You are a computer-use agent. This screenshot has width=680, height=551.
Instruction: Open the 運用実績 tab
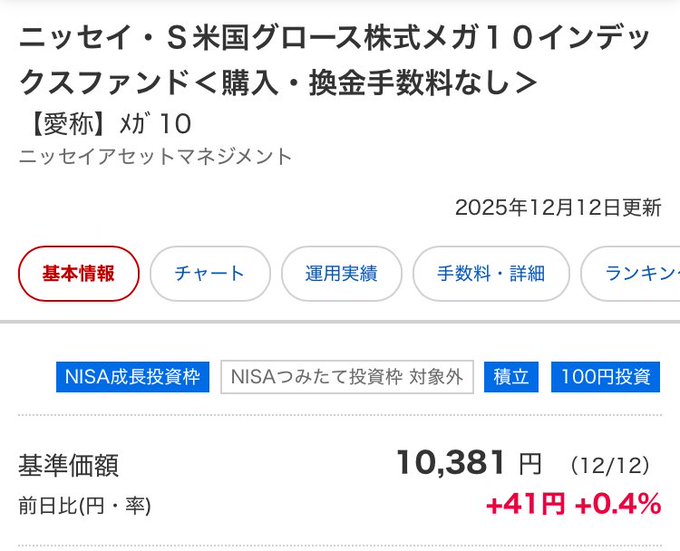(341, 274)
